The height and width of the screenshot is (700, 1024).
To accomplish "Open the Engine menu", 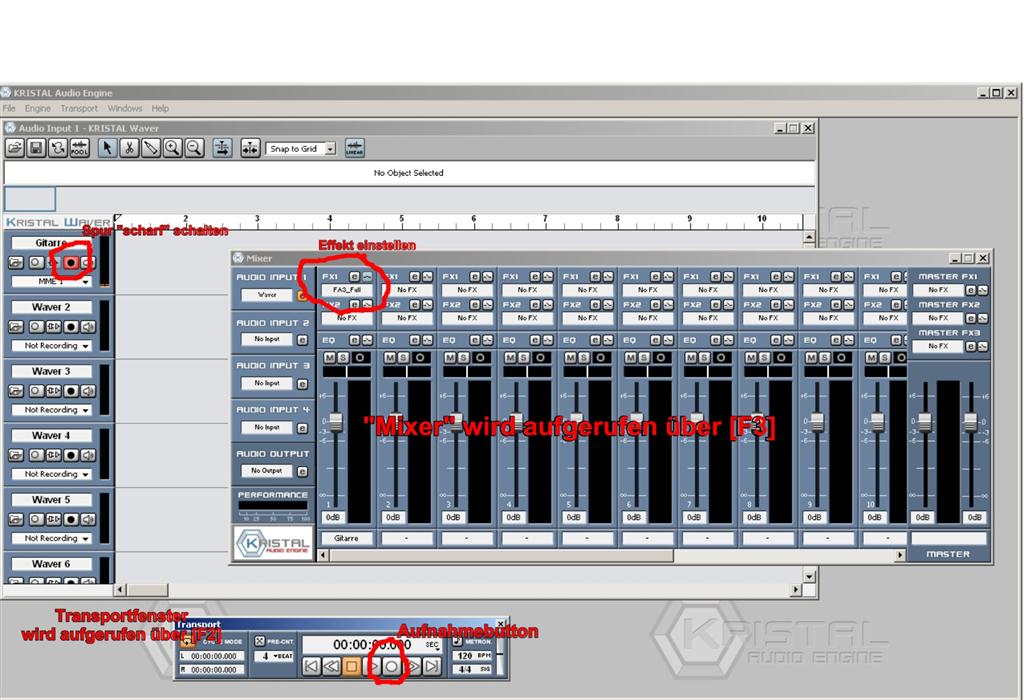I will click(38, 108).
